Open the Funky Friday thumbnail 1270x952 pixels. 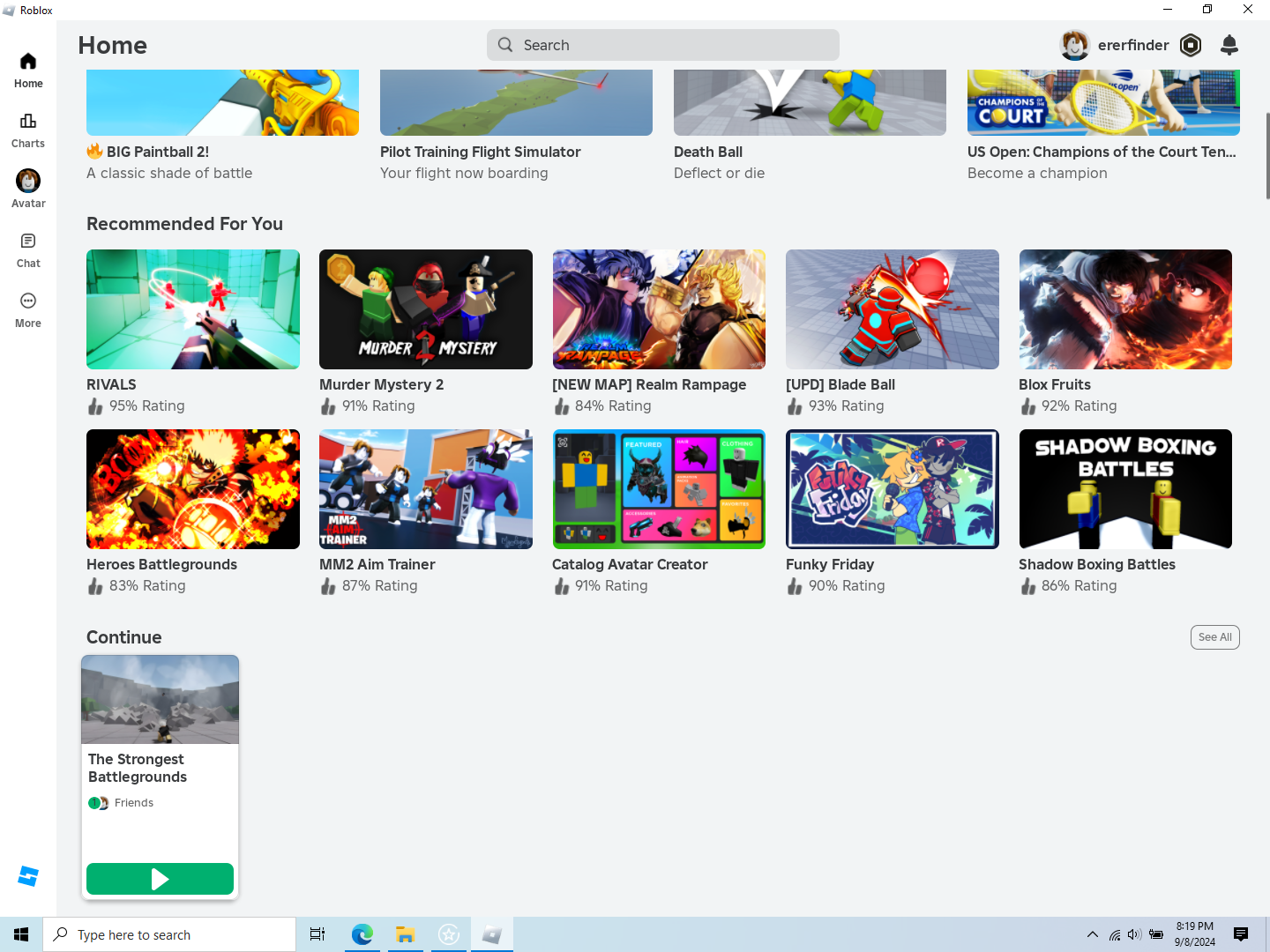click(x=893, y=489)
